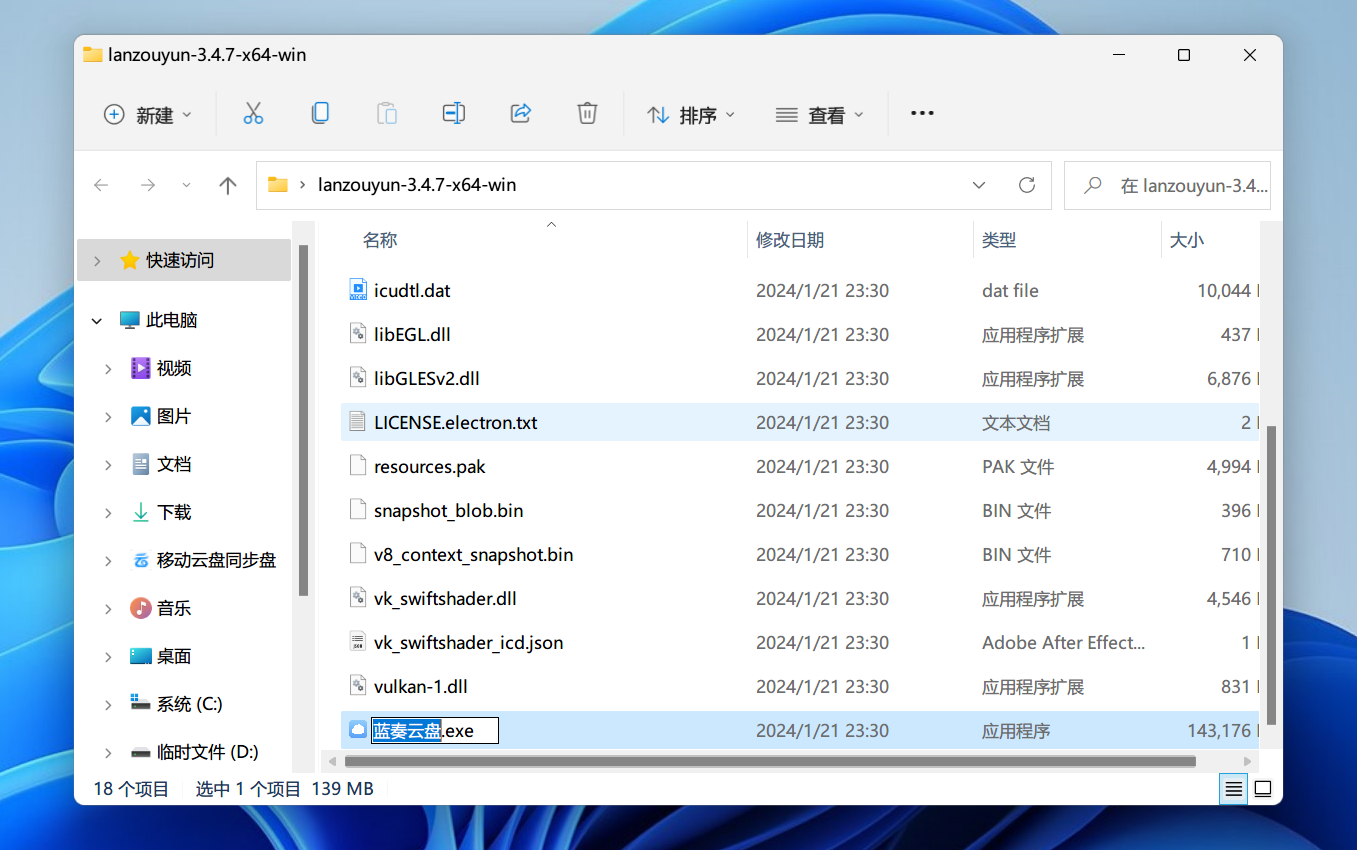
Task: Expand the 系统 (C:) drive node
Action: click(x=108, y=705)
